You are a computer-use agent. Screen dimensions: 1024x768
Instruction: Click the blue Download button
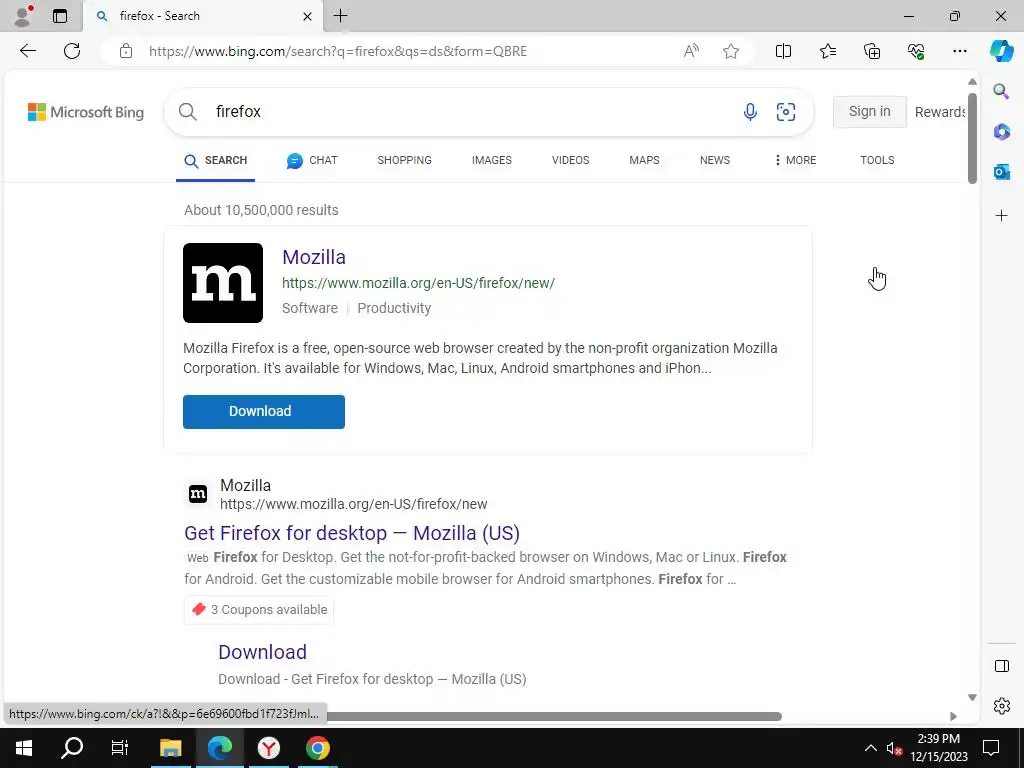tap(264, 411)
